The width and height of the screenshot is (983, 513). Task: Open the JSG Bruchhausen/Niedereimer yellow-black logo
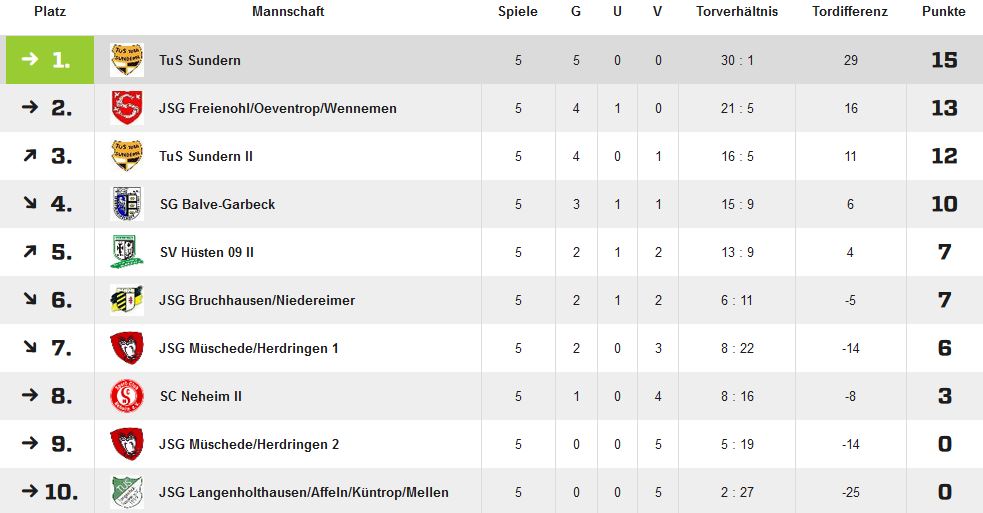[127, 300]
